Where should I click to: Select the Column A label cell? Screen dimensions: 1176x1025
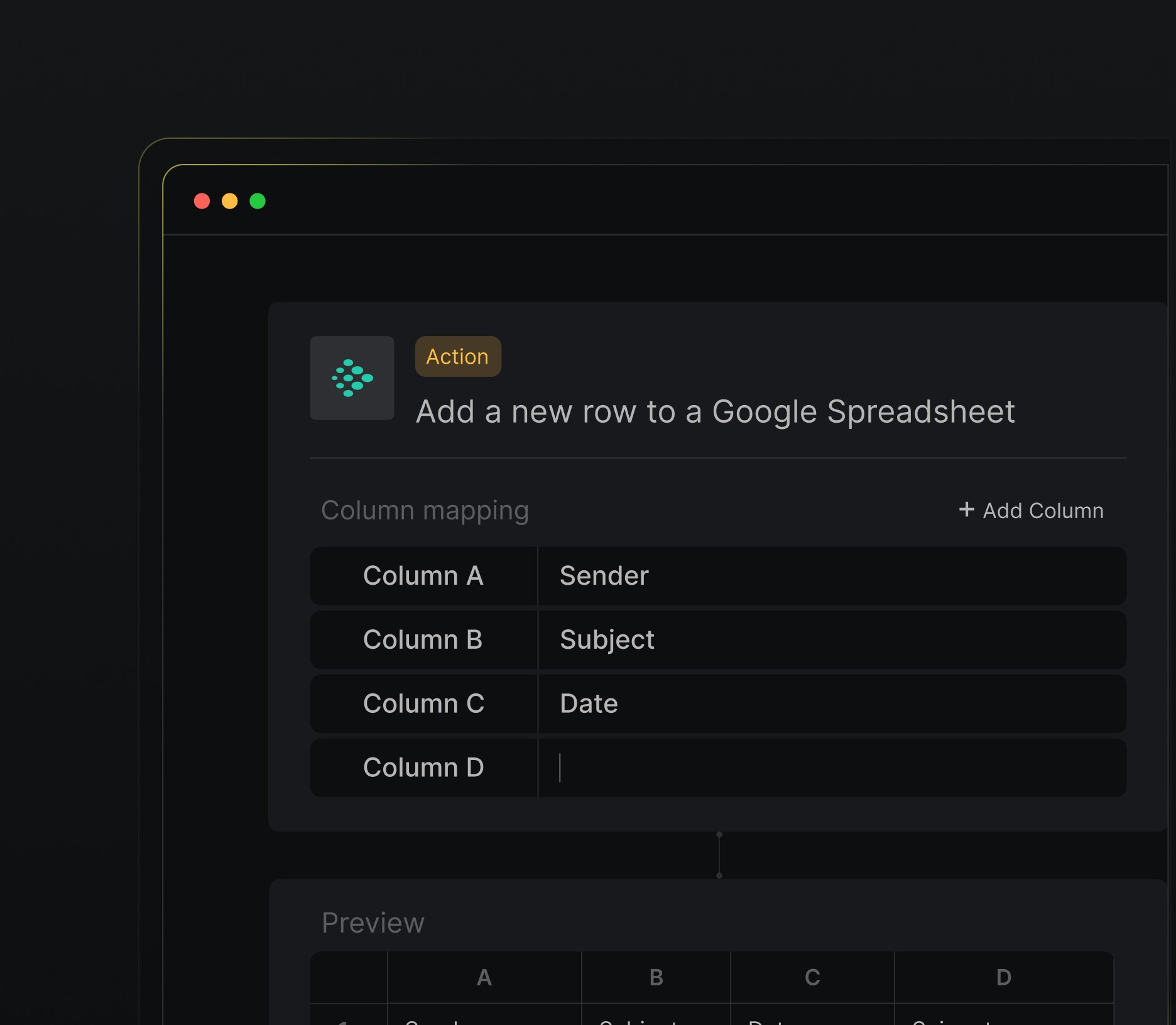(423, 576)
